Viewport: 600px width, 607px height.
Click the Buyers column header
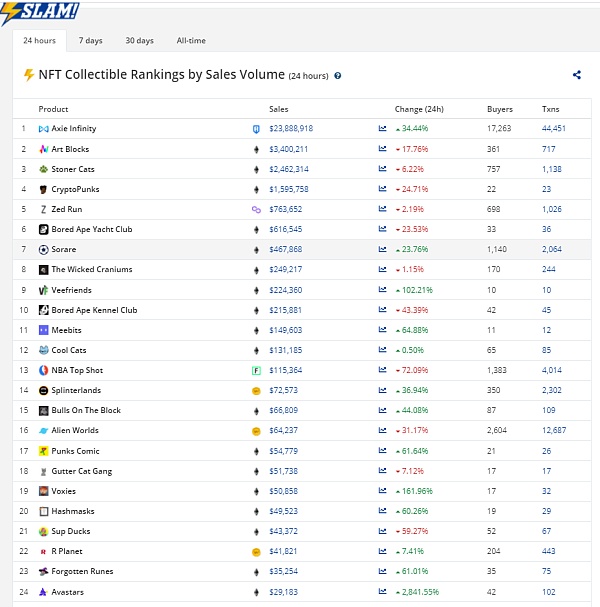point(500,109)
